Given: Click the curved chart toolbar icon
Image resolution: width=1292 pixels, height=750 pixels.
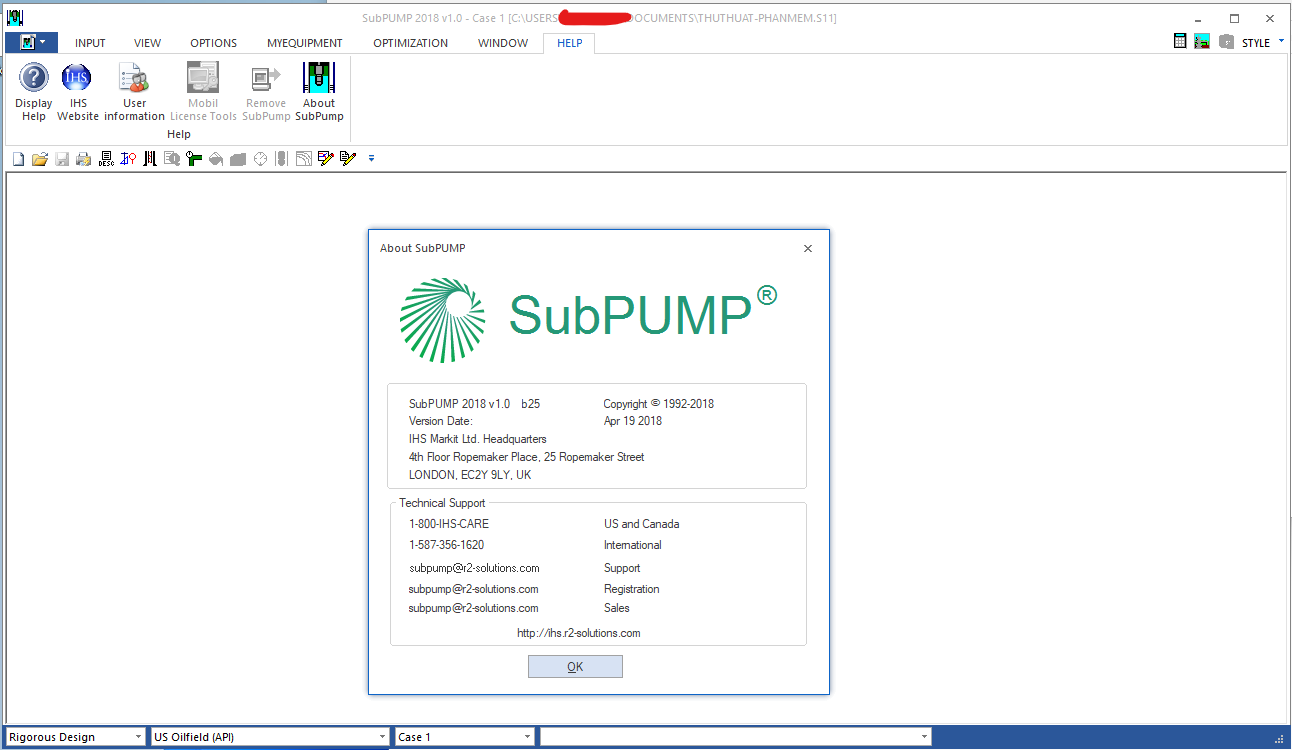Looking at the screenshot, I should pos(304,159).
